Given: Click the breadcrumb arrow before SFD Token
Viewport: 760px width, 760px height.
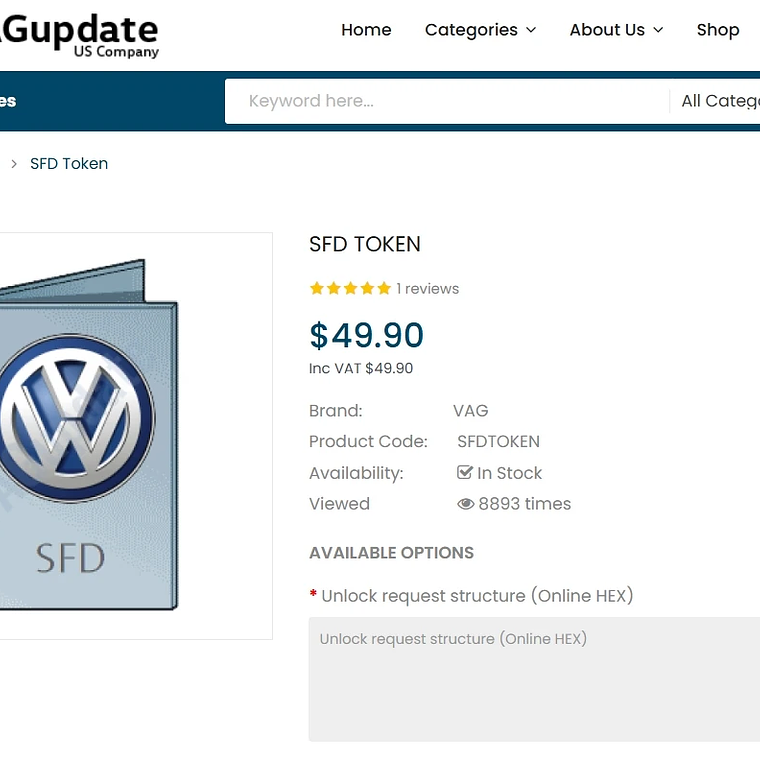Looking at the screenshot, I should coord(14,164).
